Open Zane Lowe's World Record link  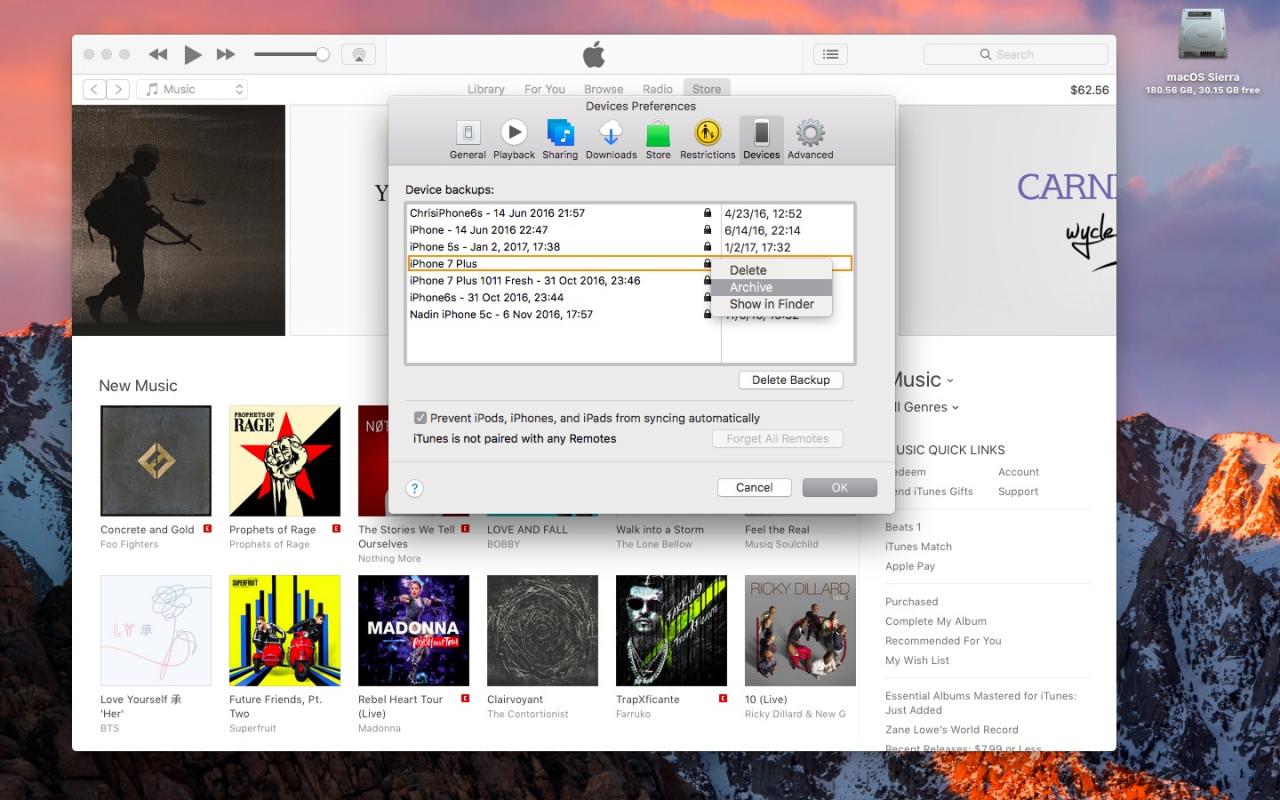pyautogui.click(x=951, y=730)
